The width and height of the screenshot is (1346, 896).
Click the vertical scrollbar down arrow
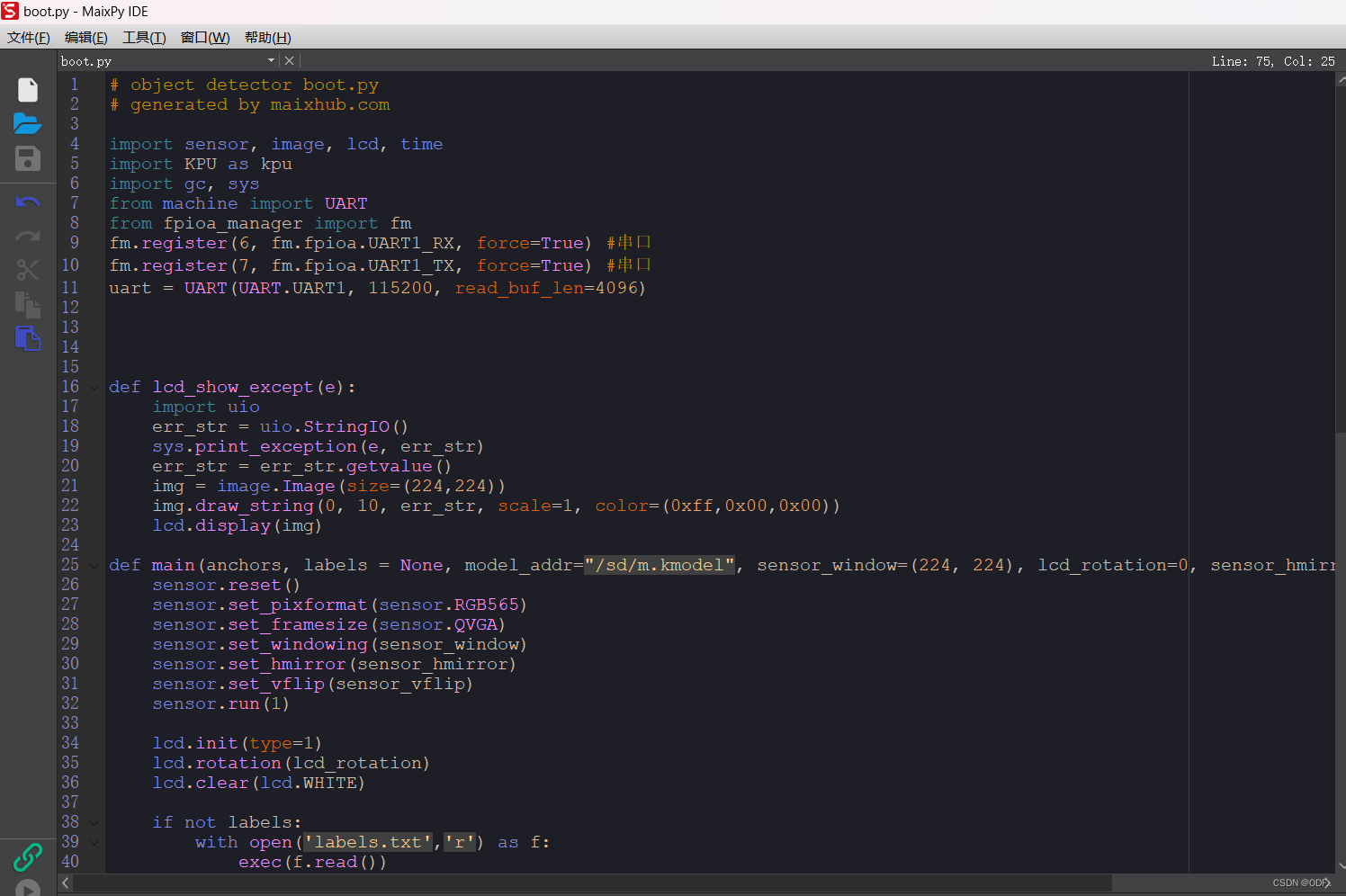click(x=1341, y=866)
